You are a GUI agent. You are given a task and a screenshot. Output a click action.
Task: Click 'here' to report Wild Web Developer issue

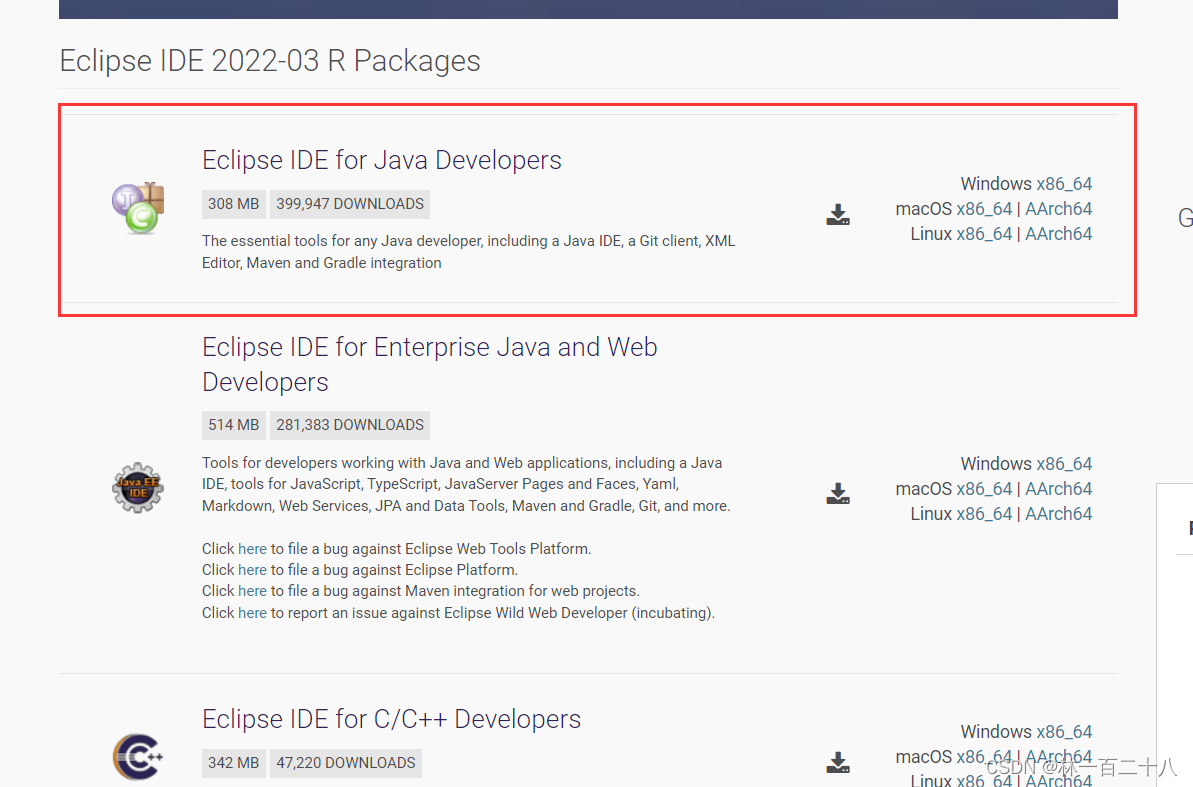pos(252,613)
